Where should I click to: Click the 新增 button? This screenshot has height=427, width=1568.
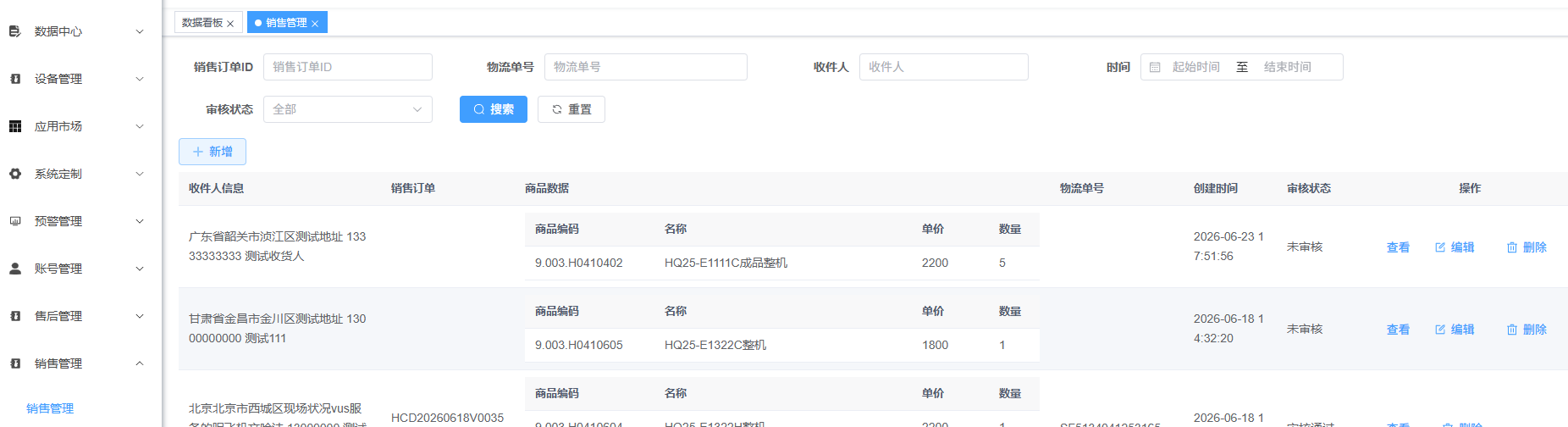coord(213,152)
